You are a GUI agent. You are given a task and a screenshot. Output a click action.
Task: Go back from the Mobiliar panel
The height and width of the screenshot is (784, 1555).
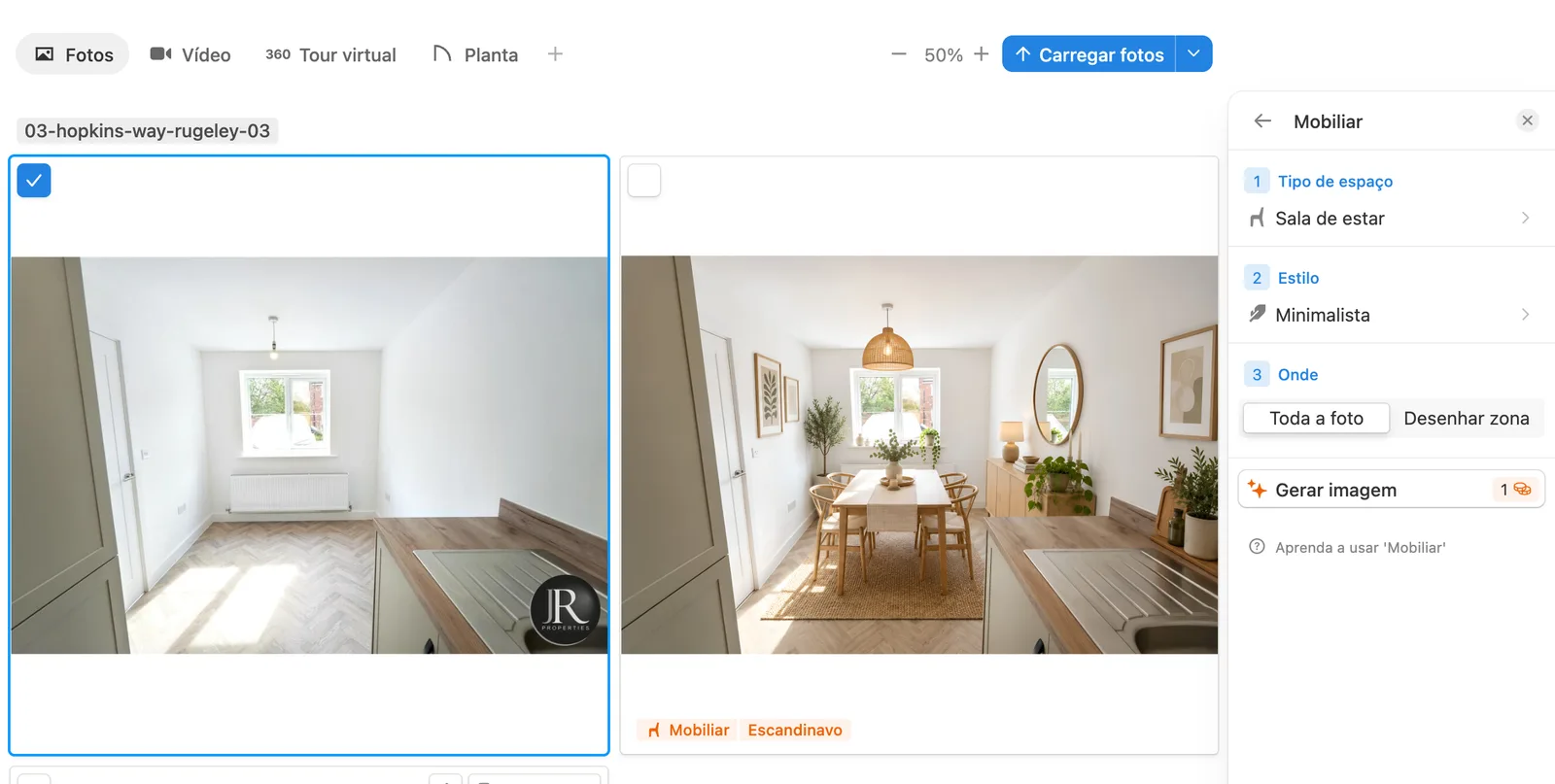coord(1262,121)
